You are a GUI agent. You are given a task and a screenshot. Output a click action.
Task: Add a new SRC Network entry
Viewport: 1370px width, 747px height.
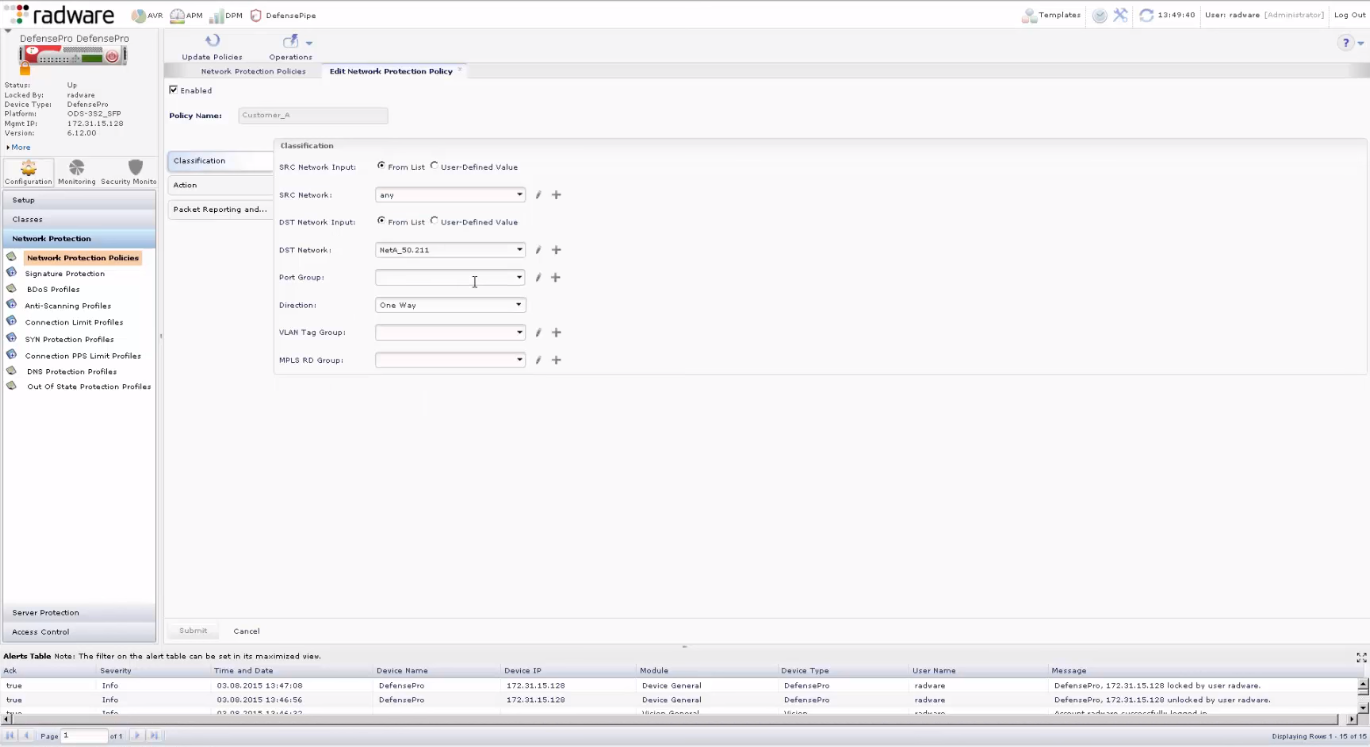556,195
